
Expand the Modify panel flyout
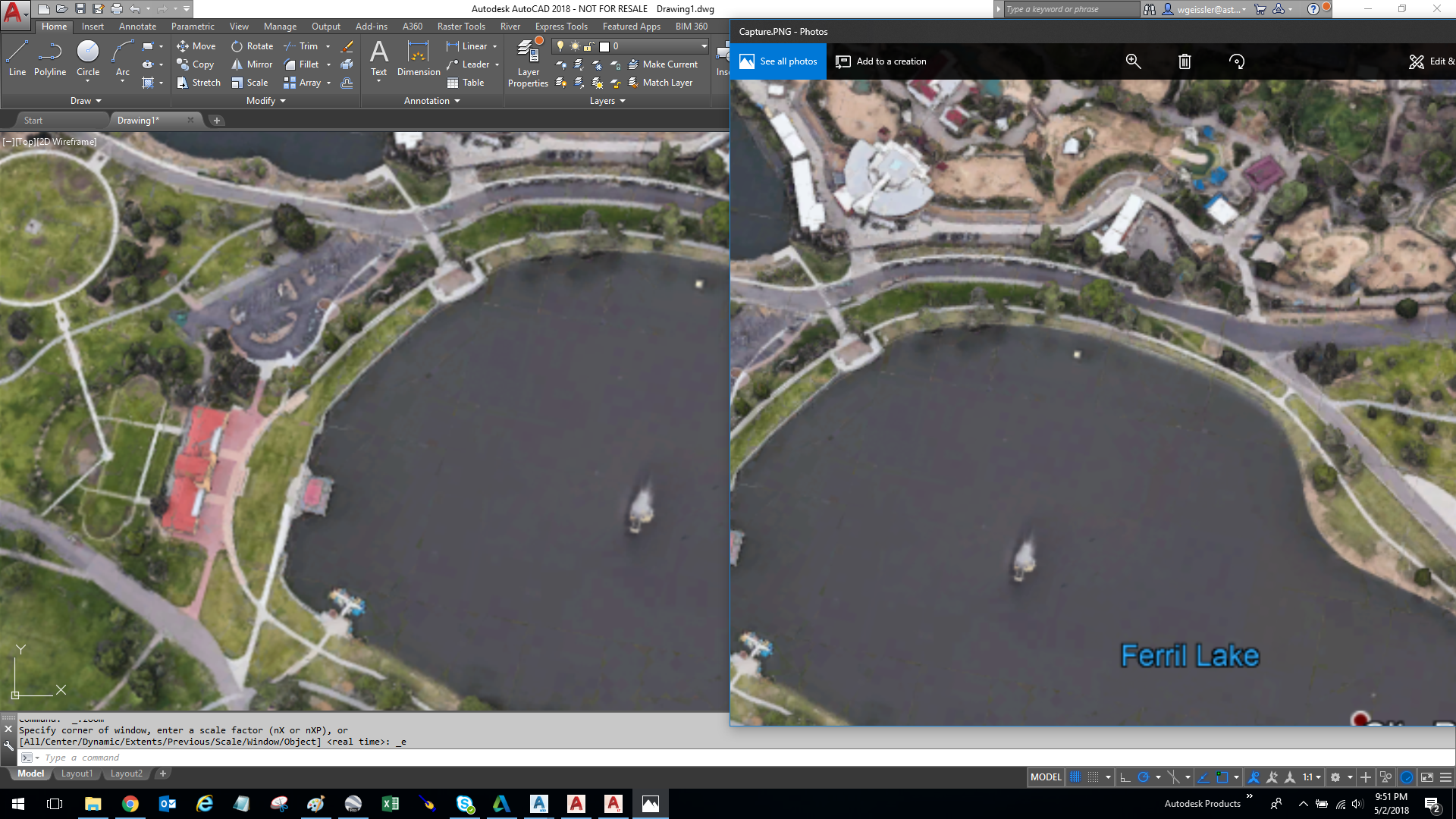pos(266,101)
